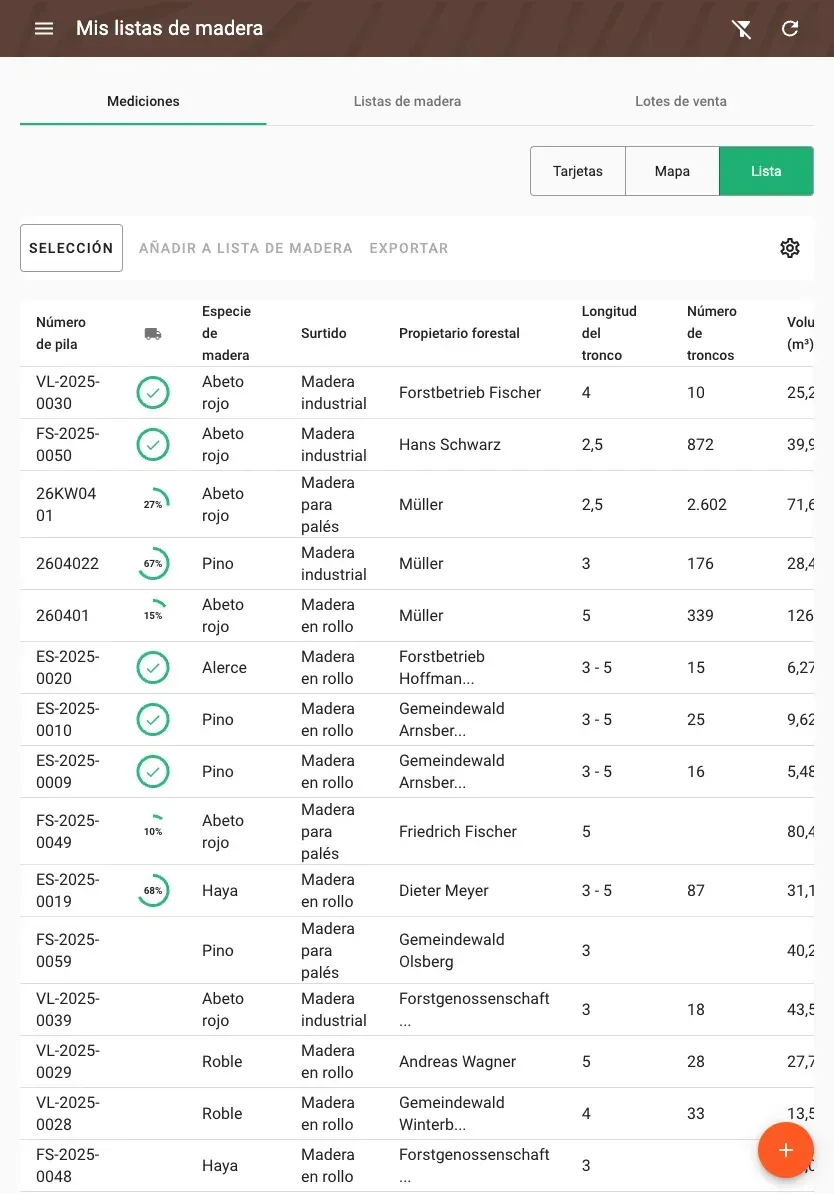Click owner Gemeindewald Winterb...
This screenshot has width=834, height=1194.
click(x=452, y=1113)
